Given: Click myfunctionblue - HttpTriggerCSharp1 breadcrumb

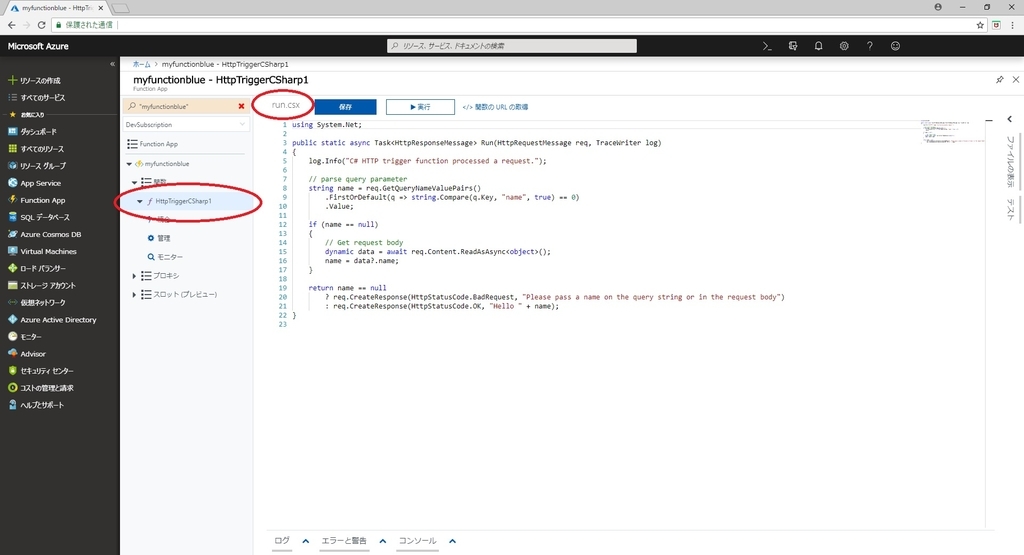Looking at the screenshot, I should click(225, 64).
